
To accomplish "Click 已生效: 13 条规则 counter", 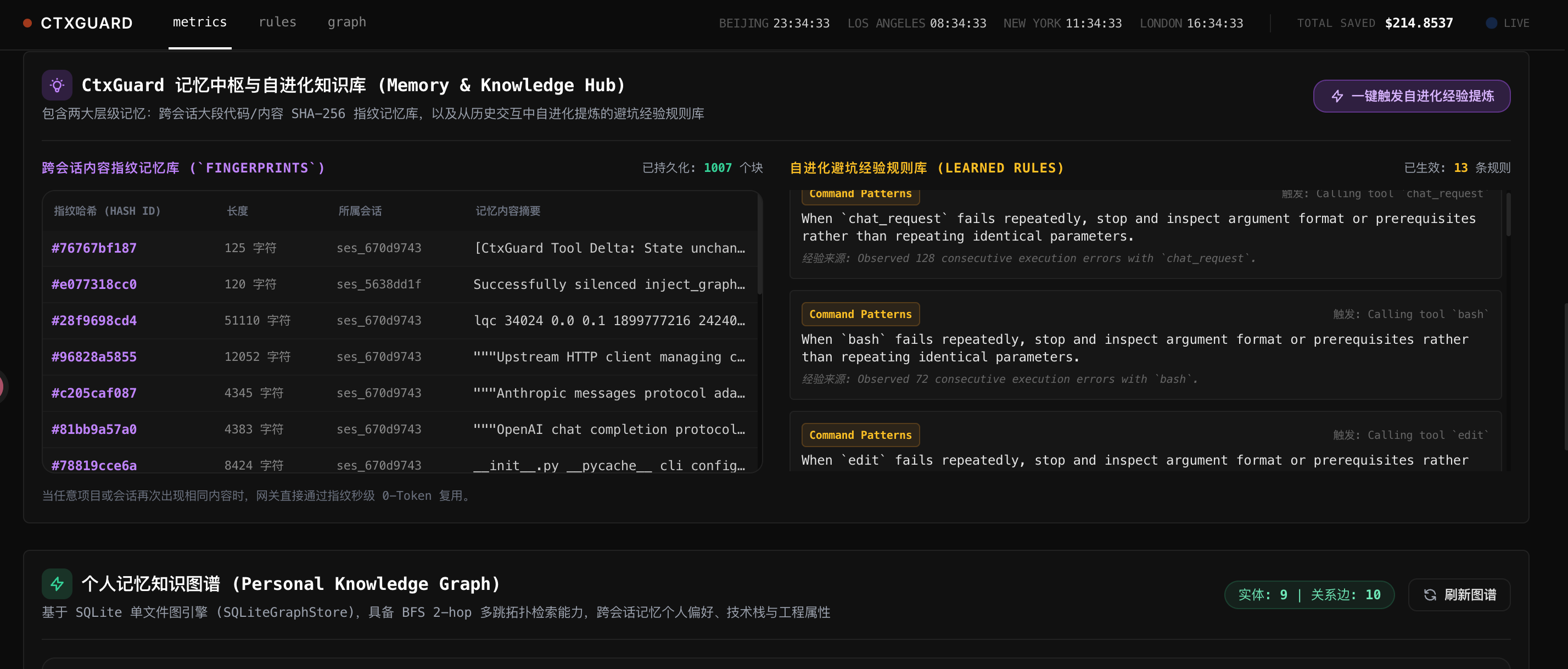I will pos(1457,168).
